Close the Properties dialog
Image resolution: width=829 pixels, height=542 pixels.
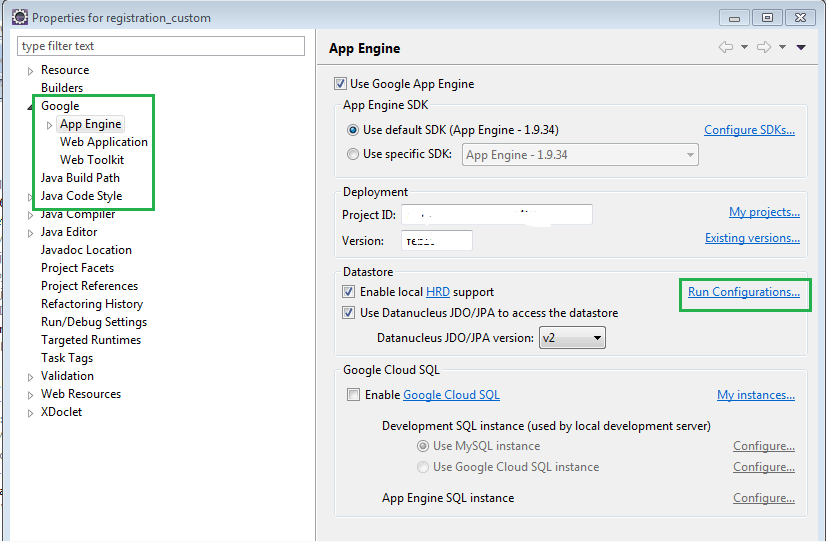[800, 18]
